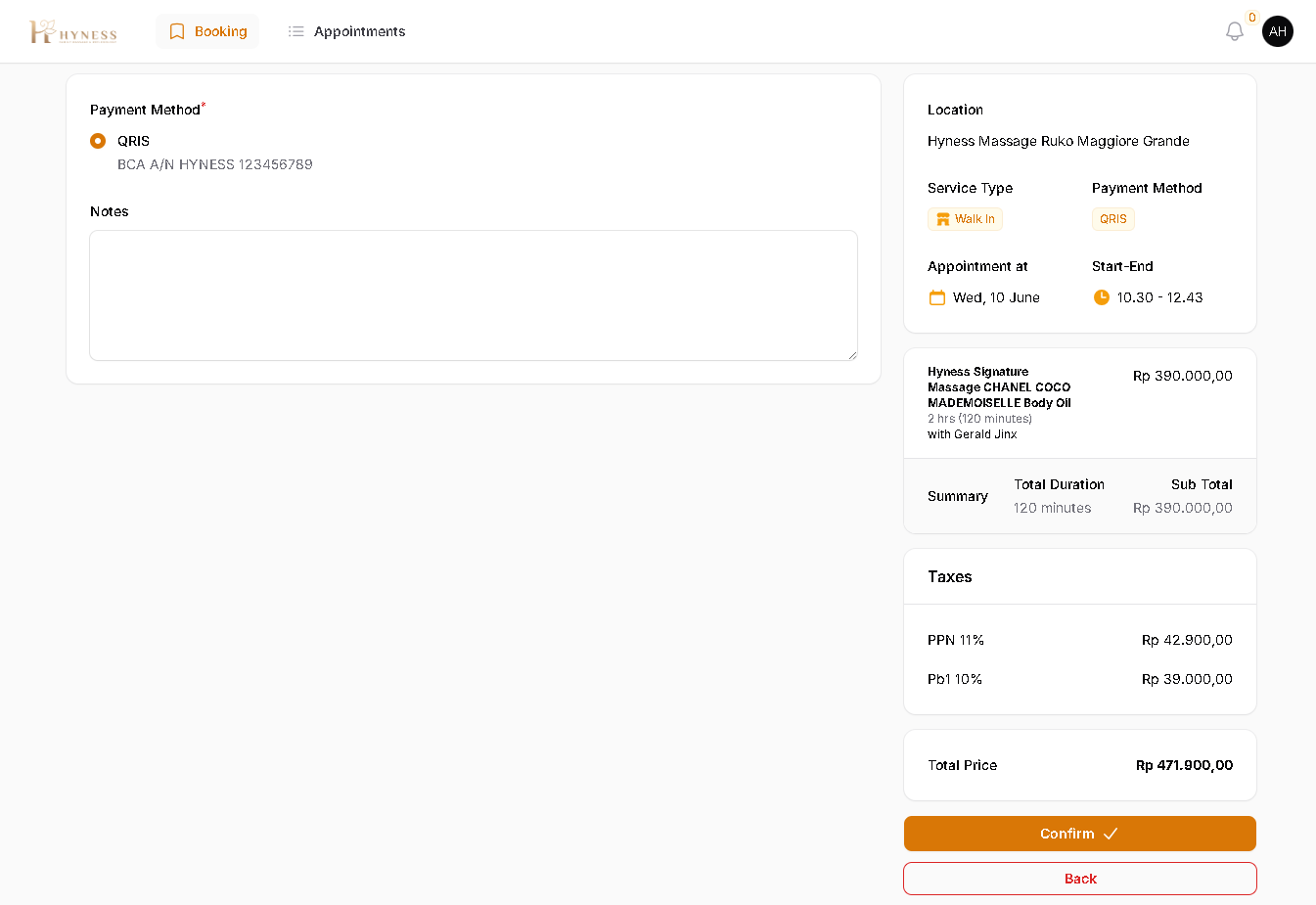1316x905 pixels.
Task: Click the Walk In store icon
Action: 943,219
